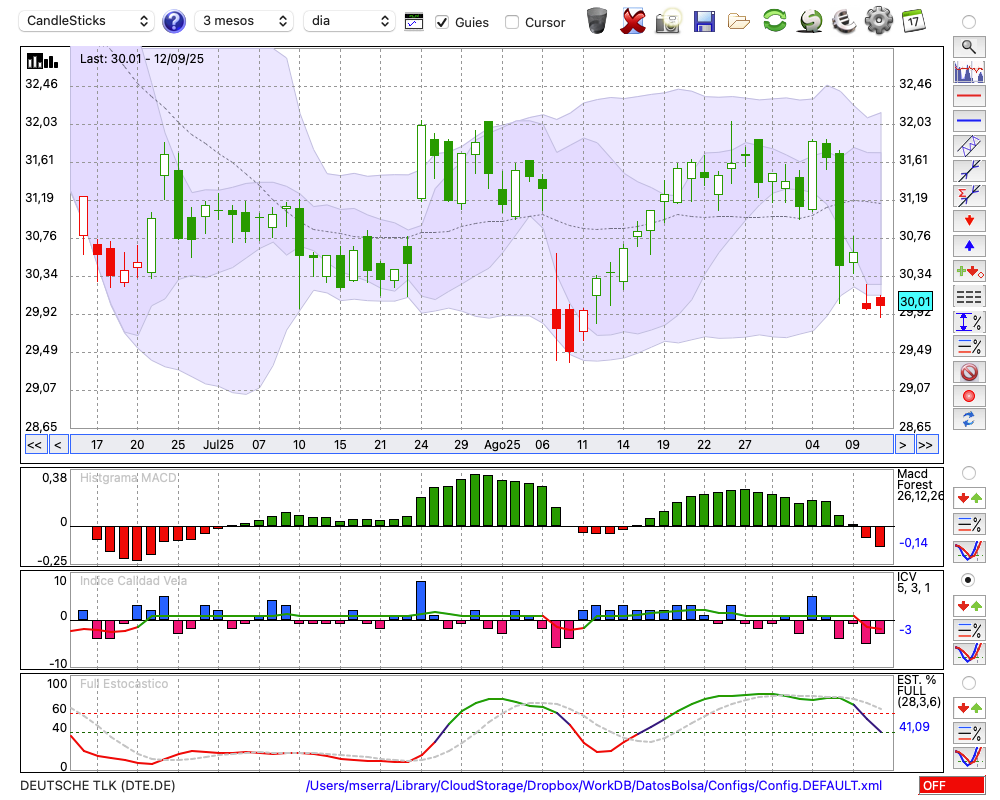Open the CandleSticks chart type dropdown
1000x800 pixels.
(87, 21)
